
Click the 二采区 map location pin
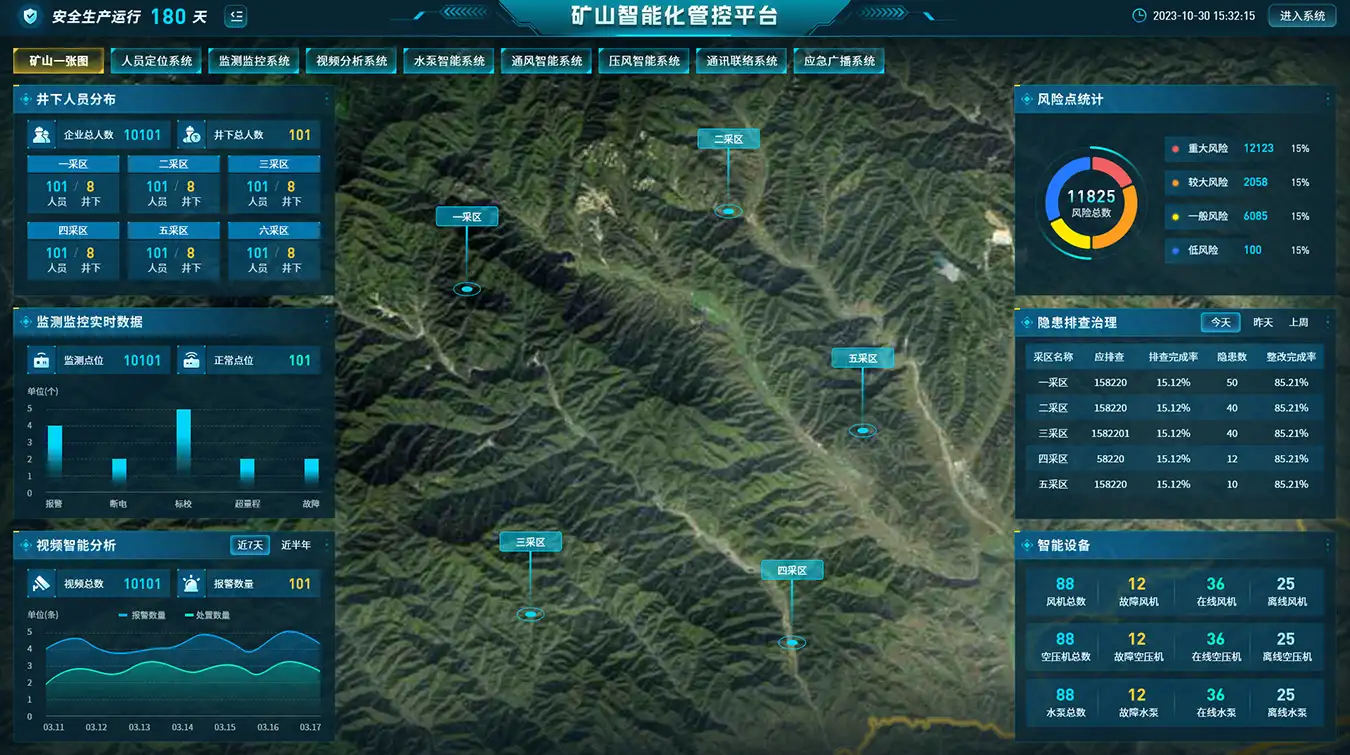[728, 211]
